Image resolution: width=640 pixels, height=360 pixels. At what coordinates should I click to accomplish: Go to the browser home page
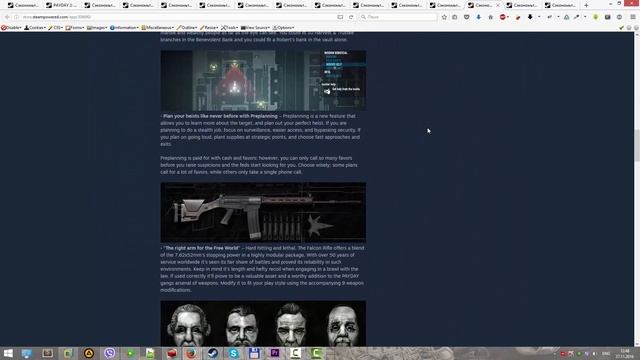[491, 17]
